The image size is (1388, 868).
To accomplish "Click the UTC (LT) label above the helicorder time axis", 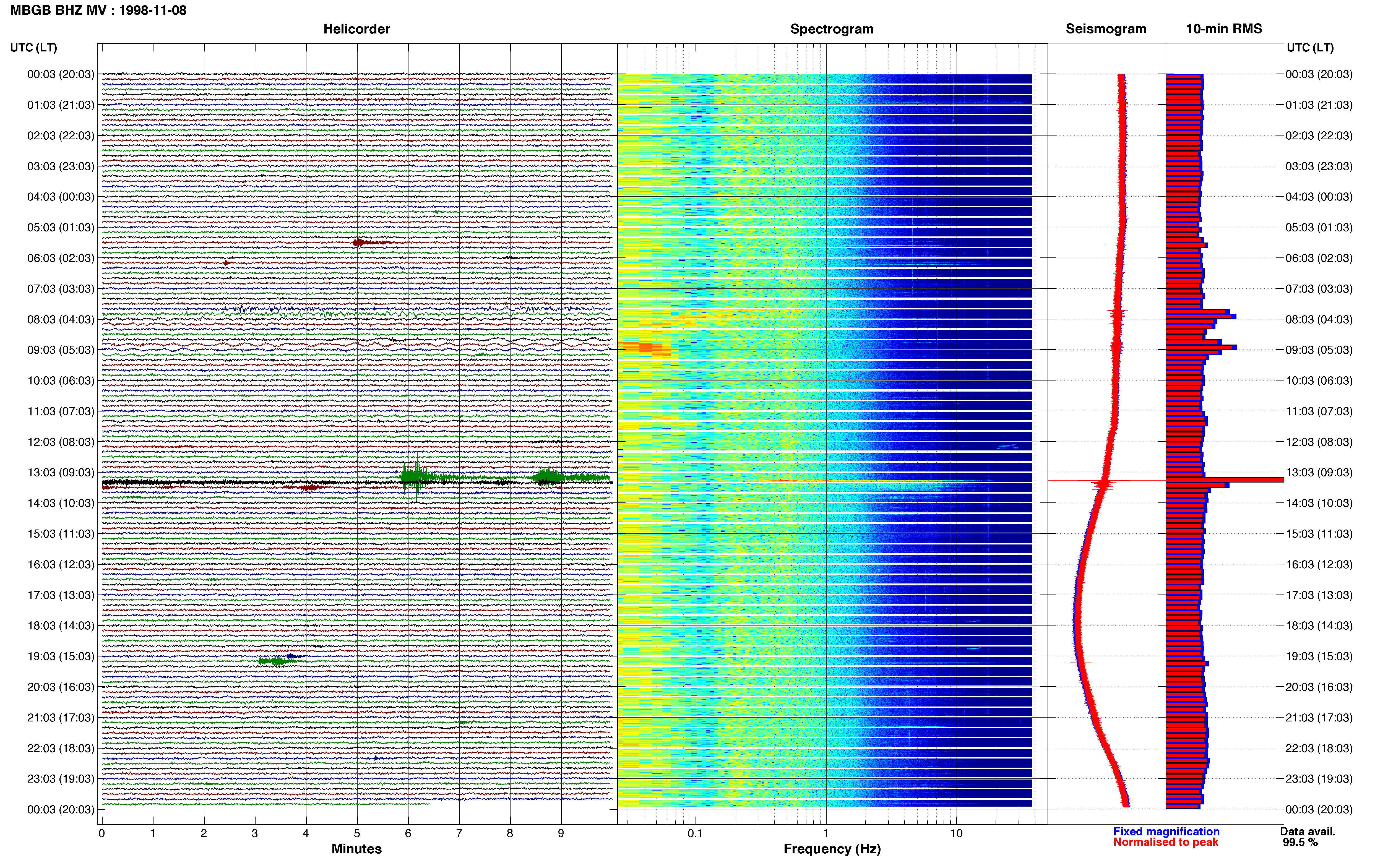I will point(33,48).
